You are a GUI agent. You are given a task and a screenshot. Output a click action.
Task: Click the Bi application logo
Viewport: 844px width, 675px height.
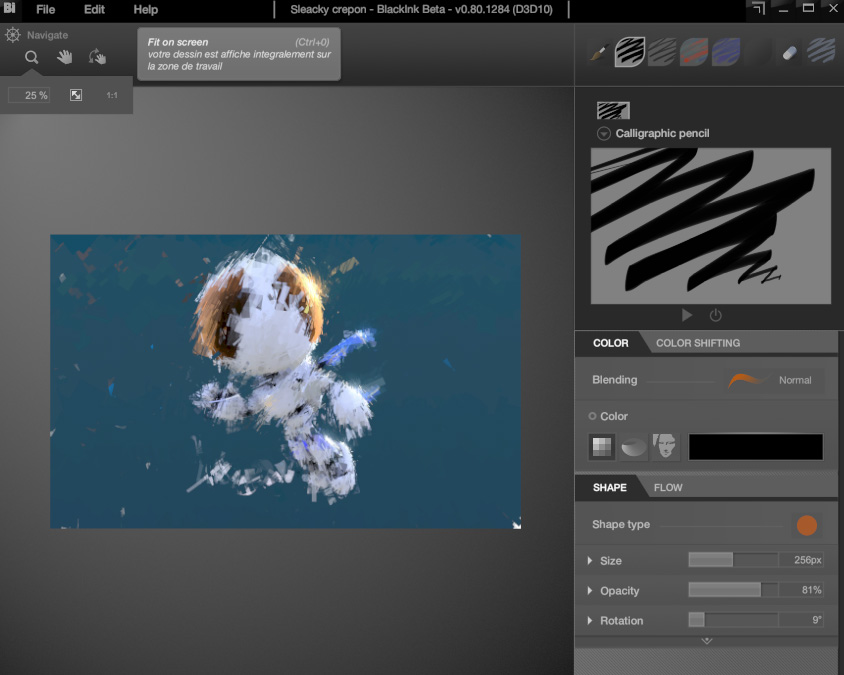coord(9,8)
